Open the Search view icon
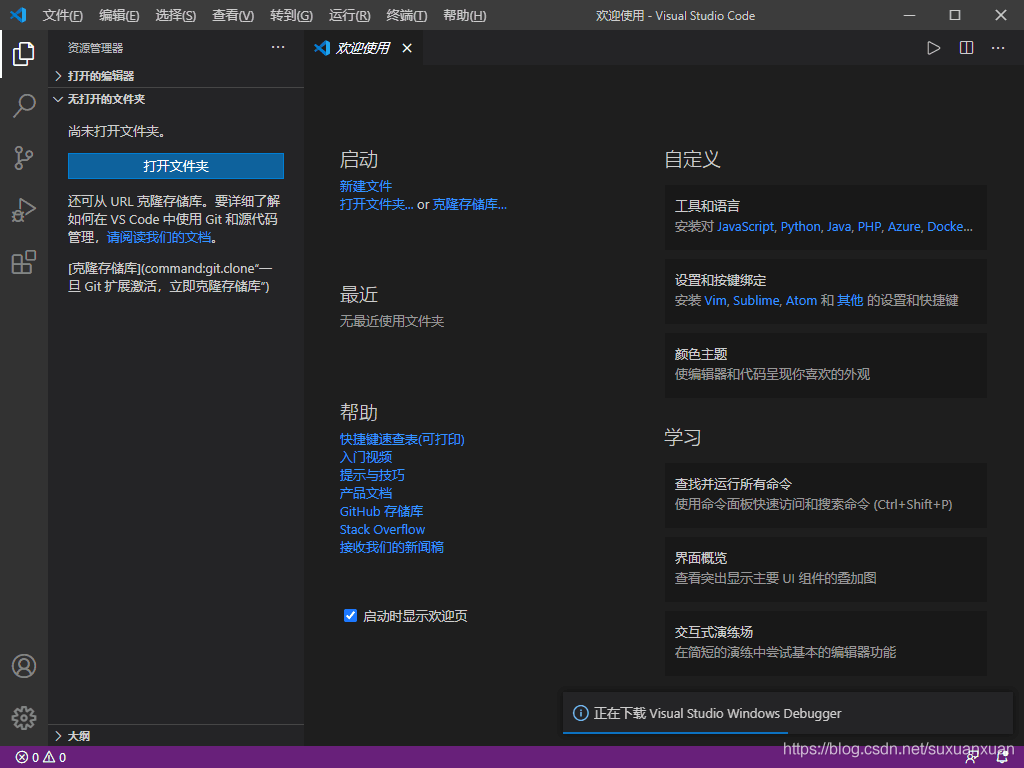 pyautogui.click(x=24, y=106)
